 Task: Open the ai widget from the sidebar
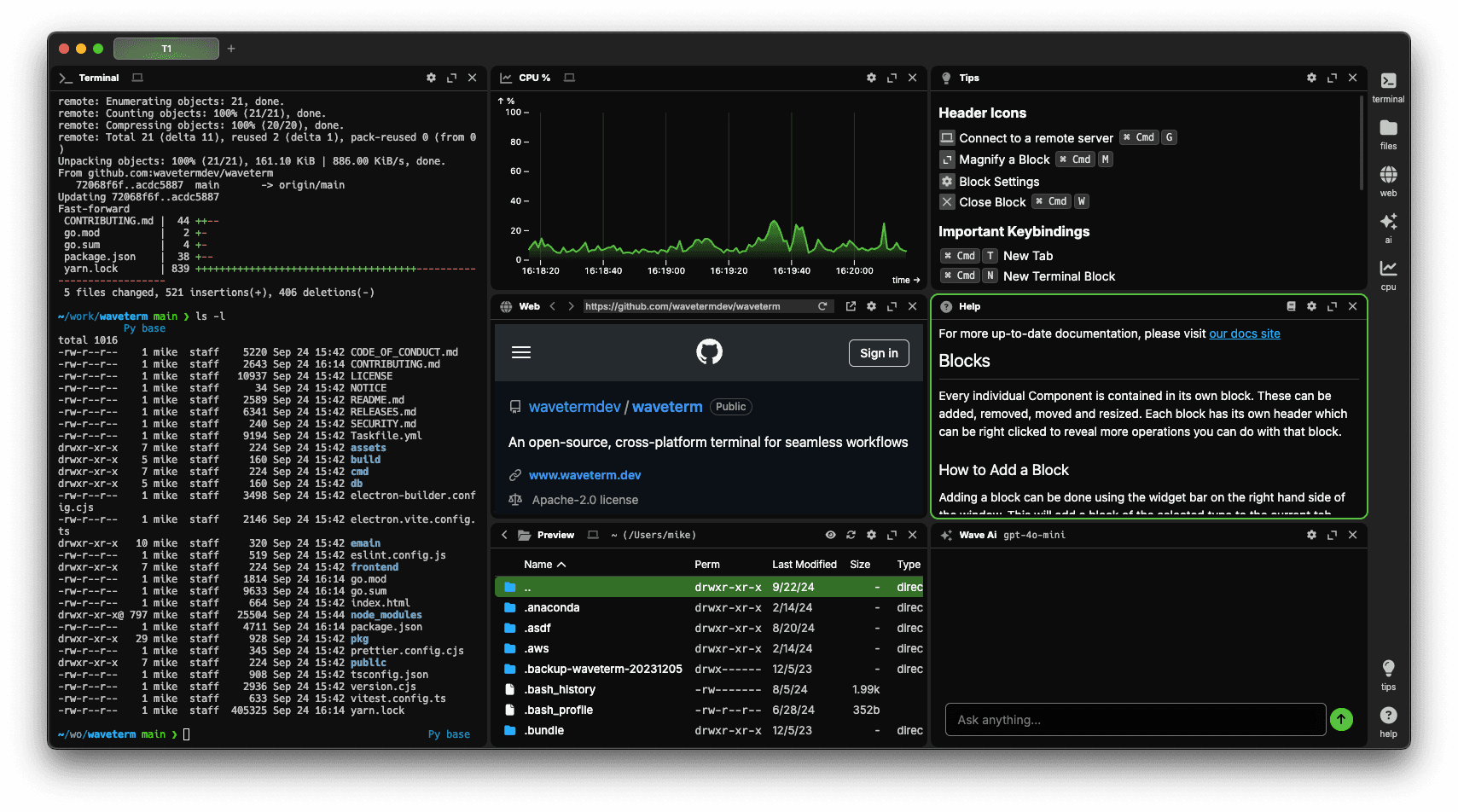[x=1388, y=227]
